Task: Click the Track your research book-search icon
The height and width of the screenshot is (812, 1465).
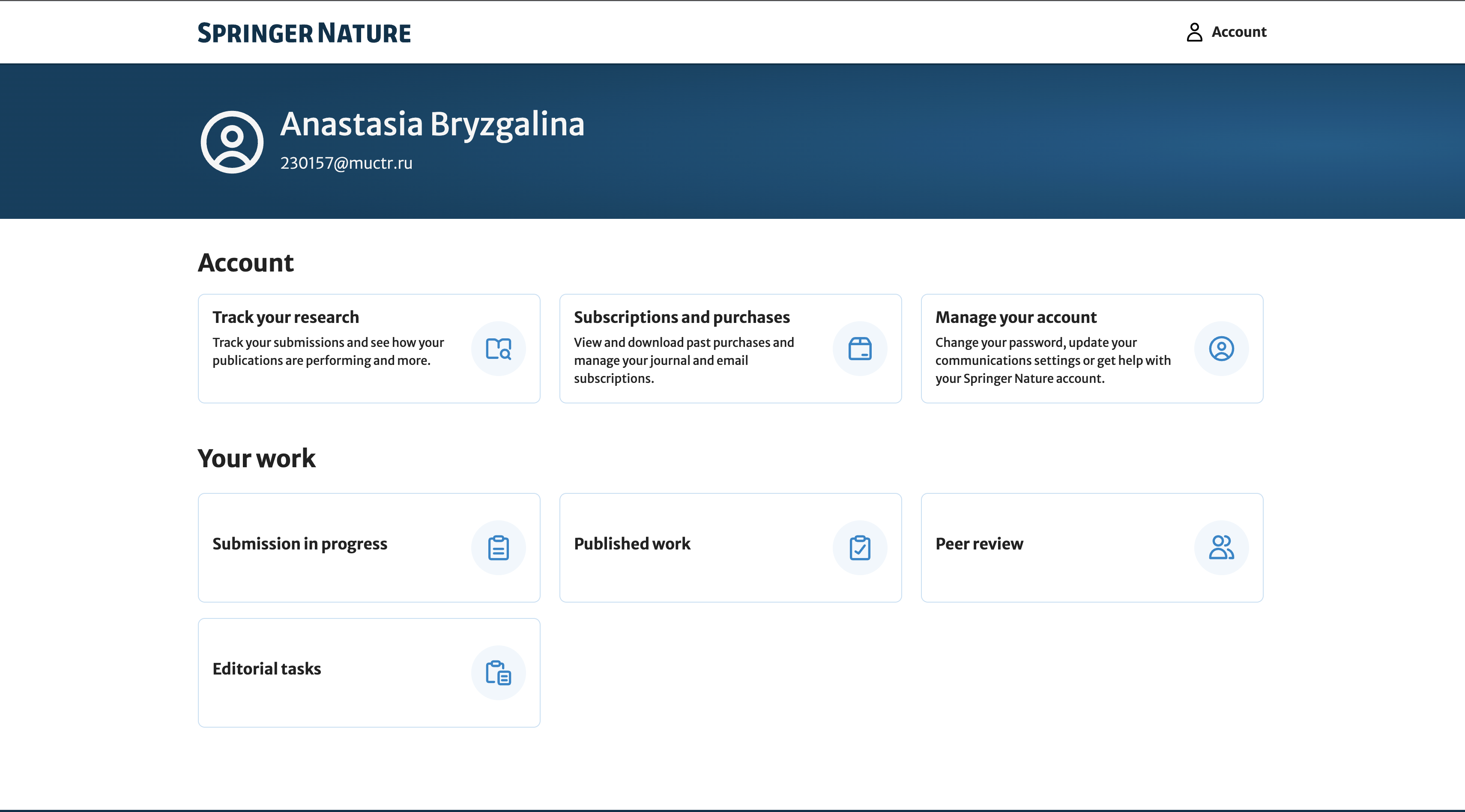Action: [x=498, y=348]
